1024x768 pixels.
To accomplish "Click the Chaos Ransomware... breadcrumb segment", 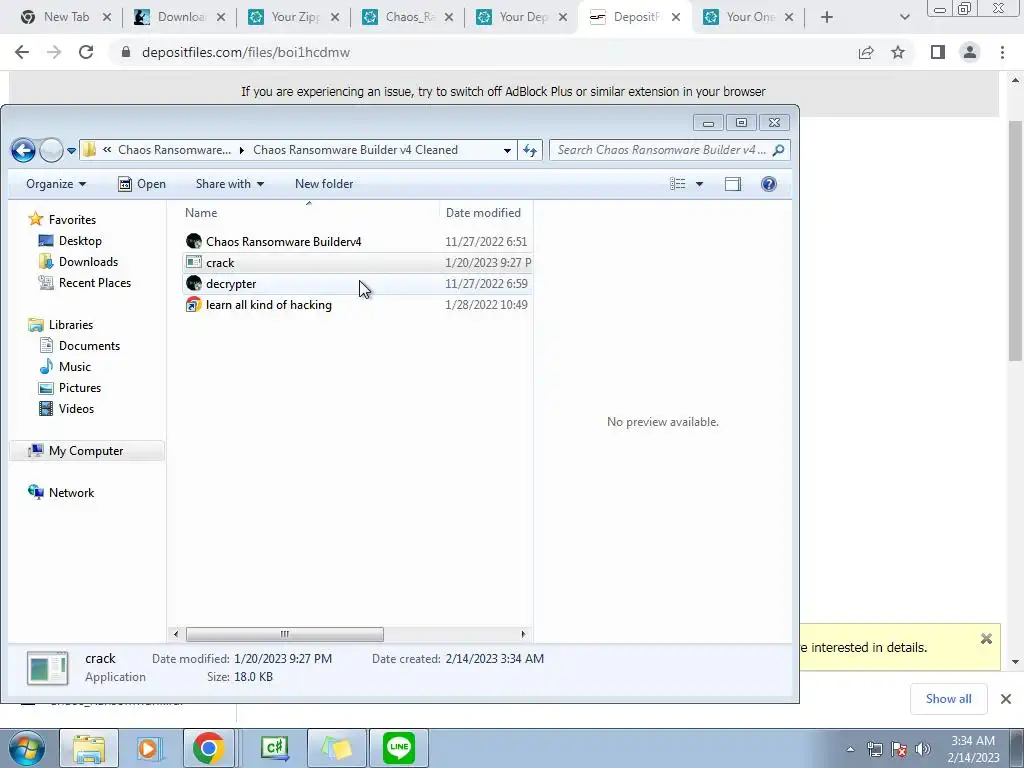I will pos(174,150).
